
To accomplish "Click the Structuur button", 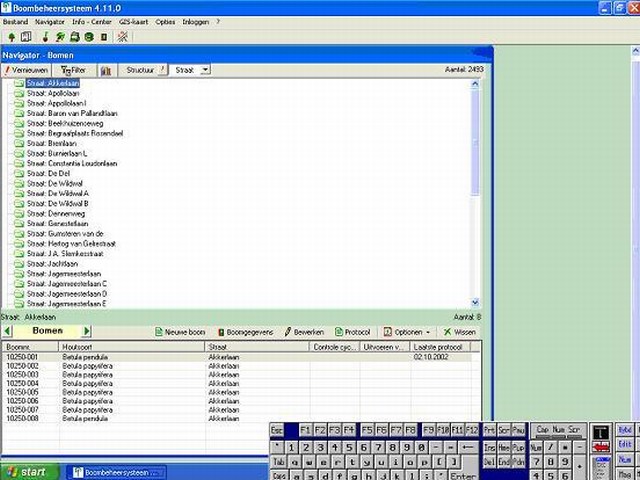I will (143, 70).
